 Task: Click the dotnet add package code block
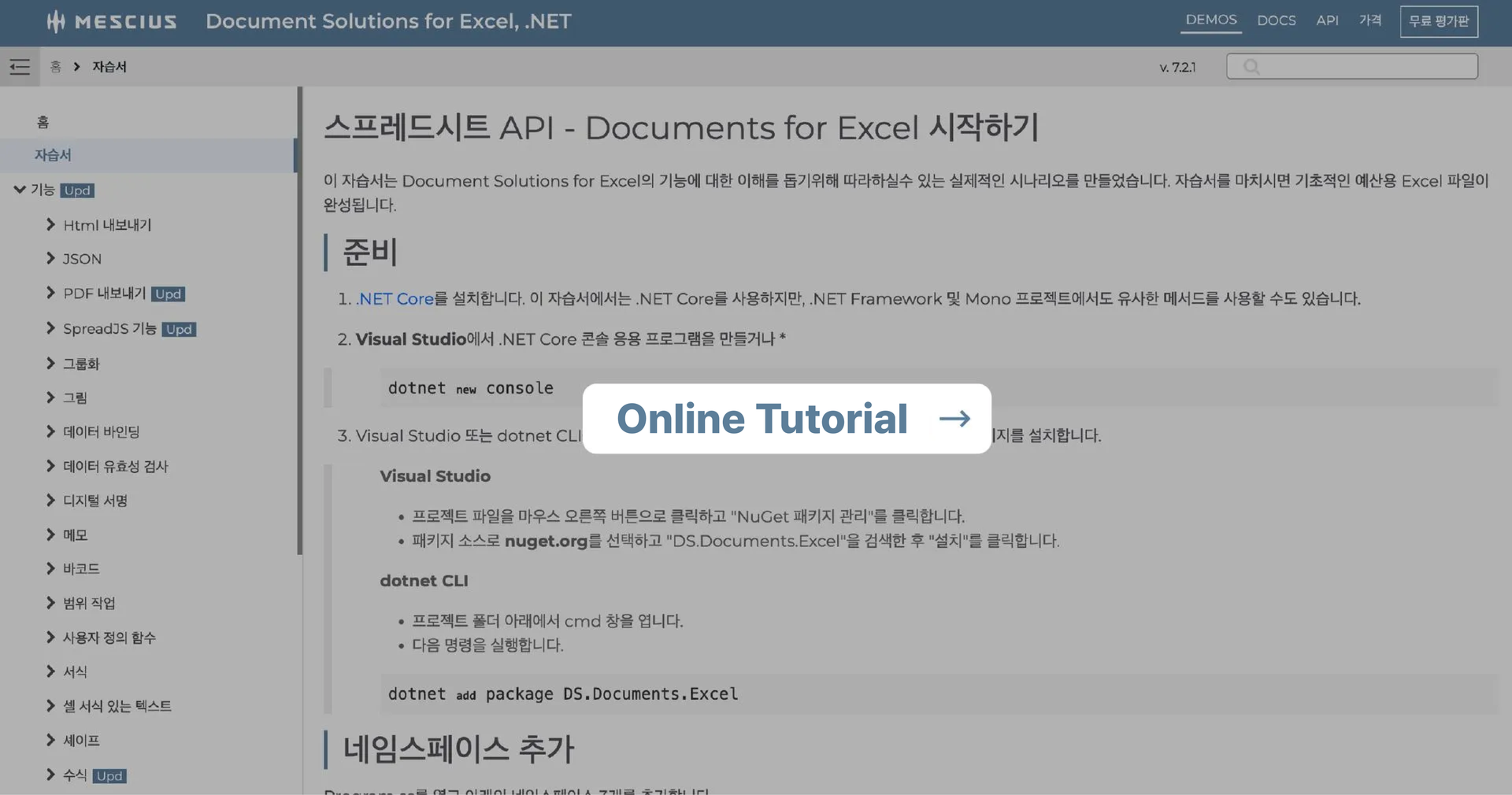[939, 693]
